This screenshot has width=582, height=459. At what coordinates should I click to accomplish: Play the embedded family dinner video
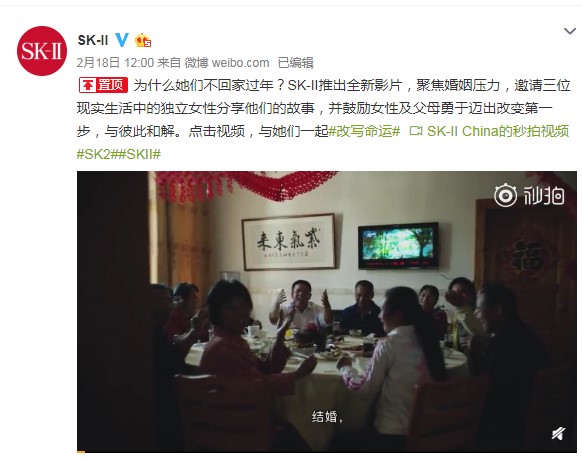327,312
